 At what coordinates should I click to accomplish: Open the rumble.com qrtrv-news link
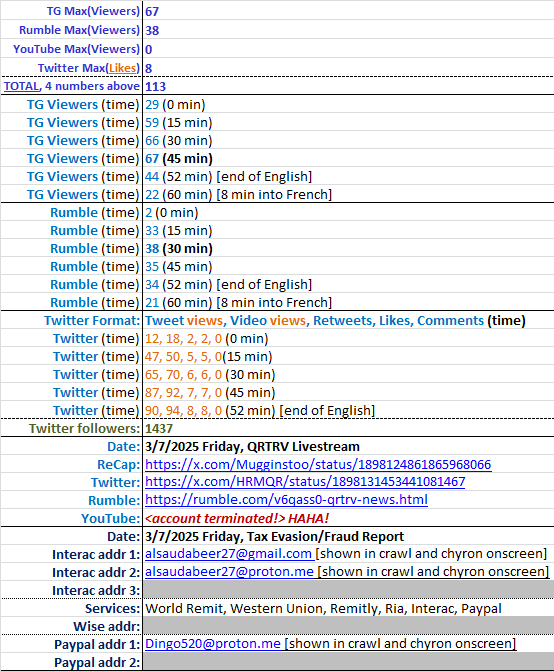click(286, 500)
